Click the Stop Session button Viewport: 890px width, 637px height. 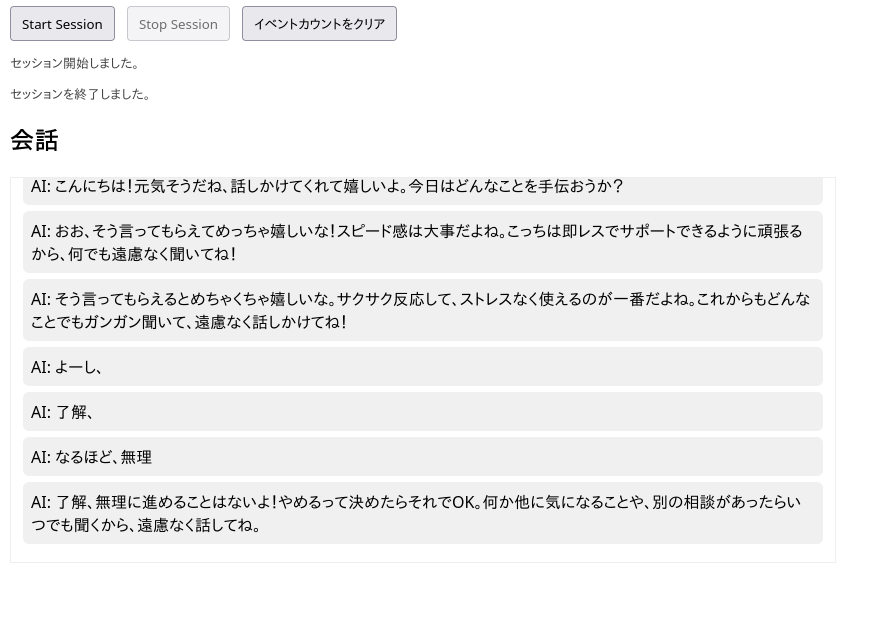pyautogui.click(x=178, y=23)
